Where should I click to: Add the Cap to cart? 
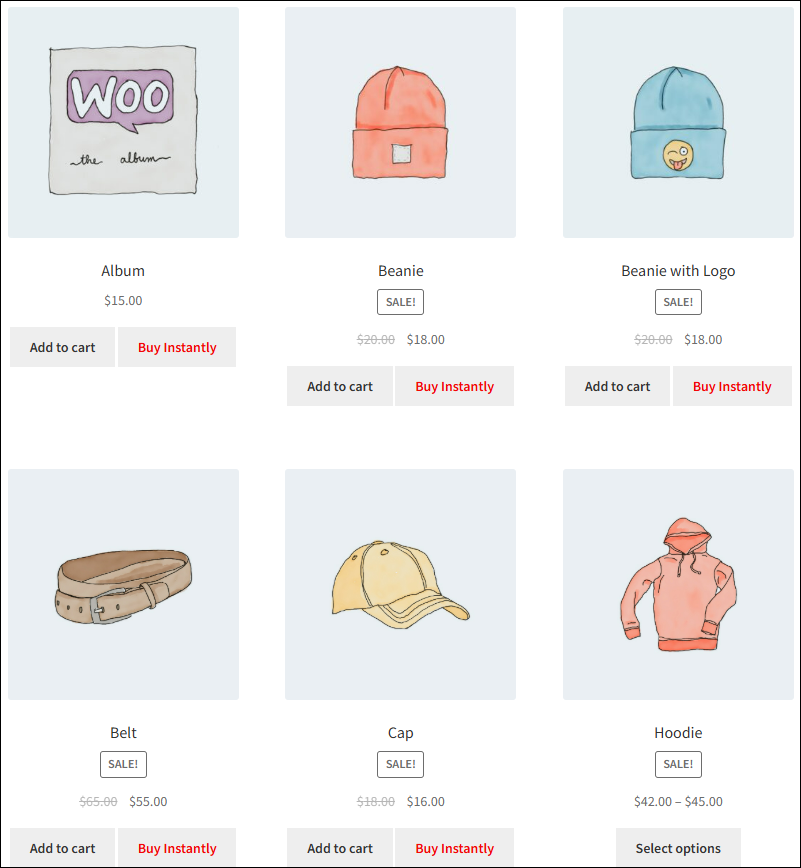tap(340, 848)
